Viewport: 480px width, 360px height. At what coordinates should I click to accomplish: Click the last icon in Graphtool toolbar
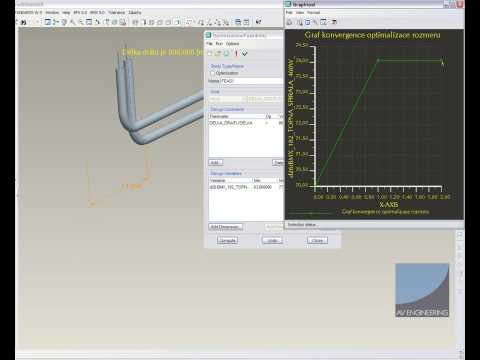tap(334, 22)
